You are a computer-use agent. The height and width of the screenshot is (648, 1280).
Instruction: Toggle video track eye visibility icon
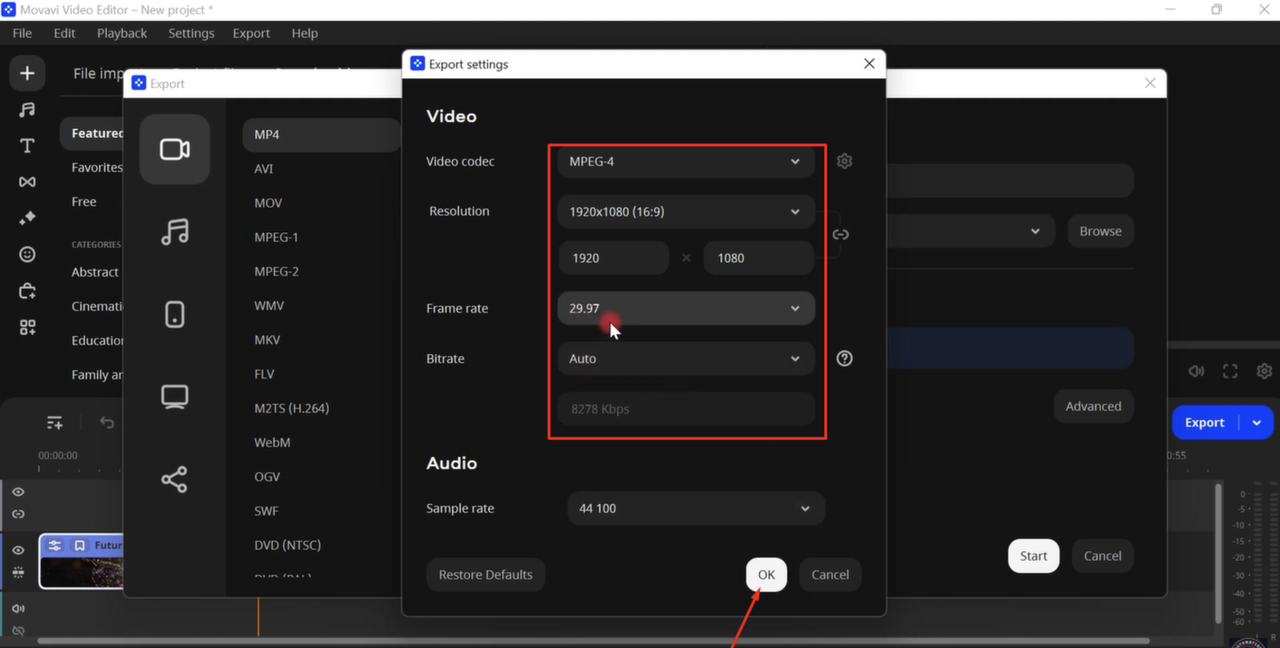[x=18, y=550]
